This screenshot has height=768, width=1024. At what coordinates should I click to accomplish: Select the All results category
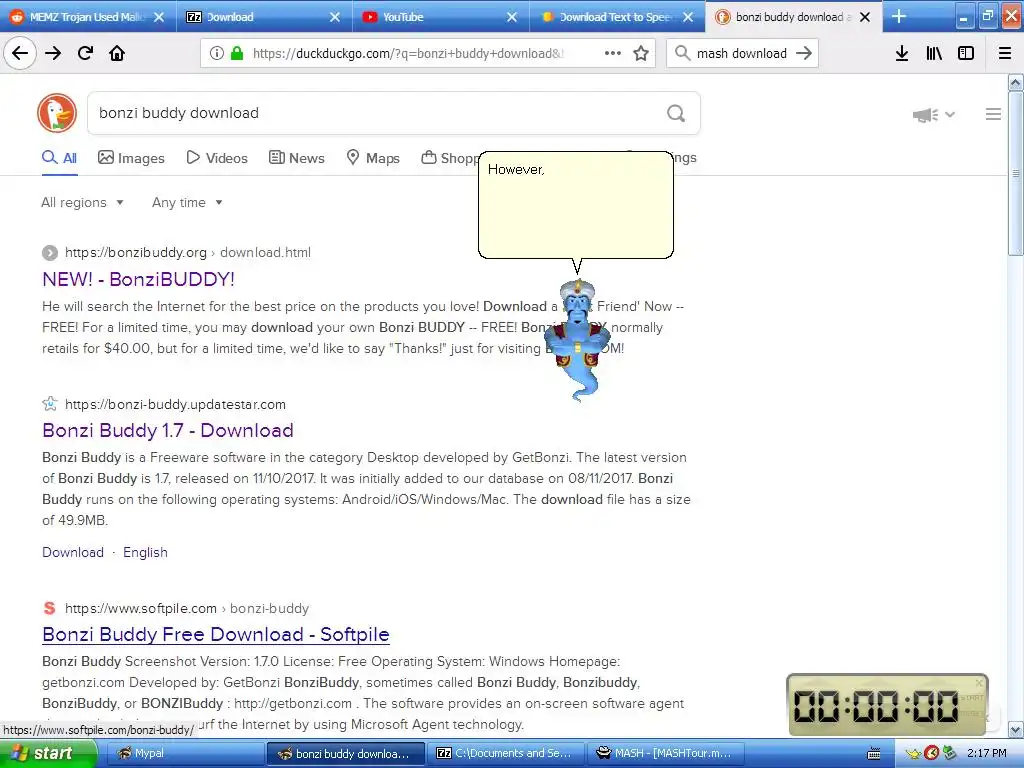[x=59, y=158]
